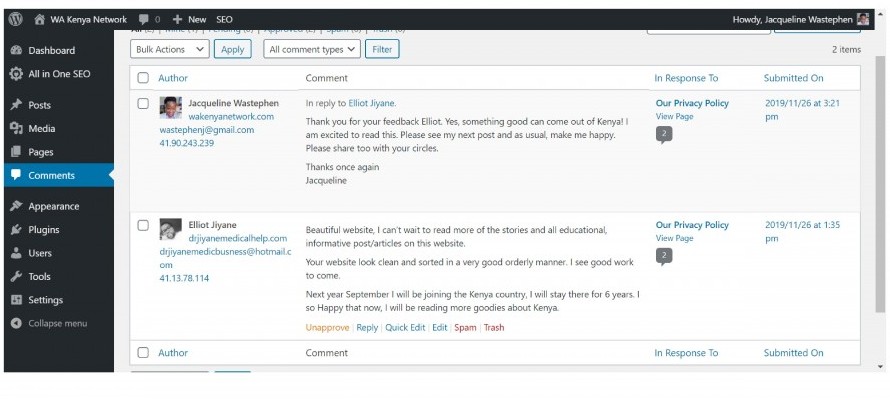Click the Settings sliders icon
This screenshot has width=890, height=400.
(16, 300)
